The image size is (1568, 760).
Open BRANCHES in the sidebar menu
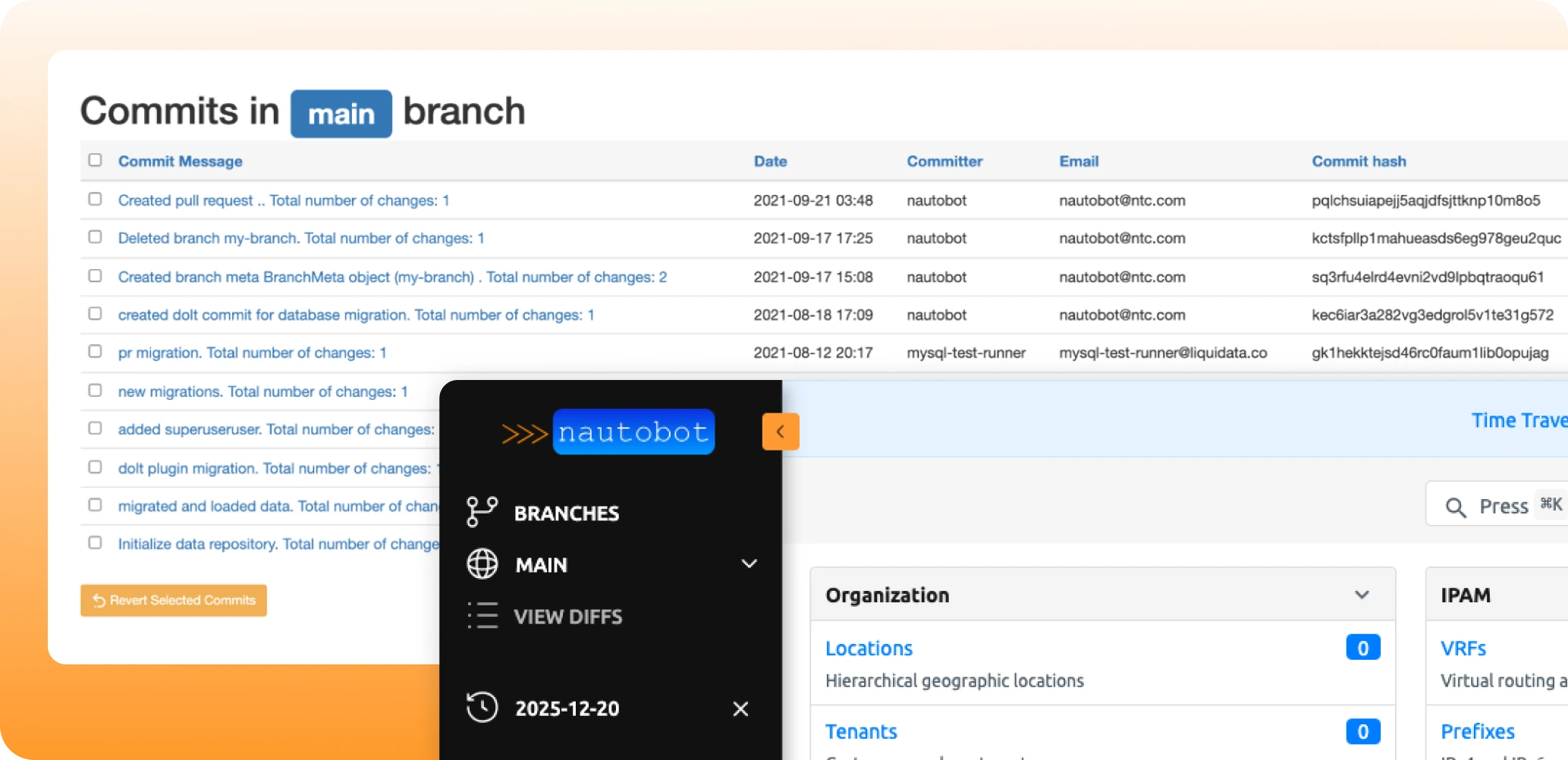566,513
